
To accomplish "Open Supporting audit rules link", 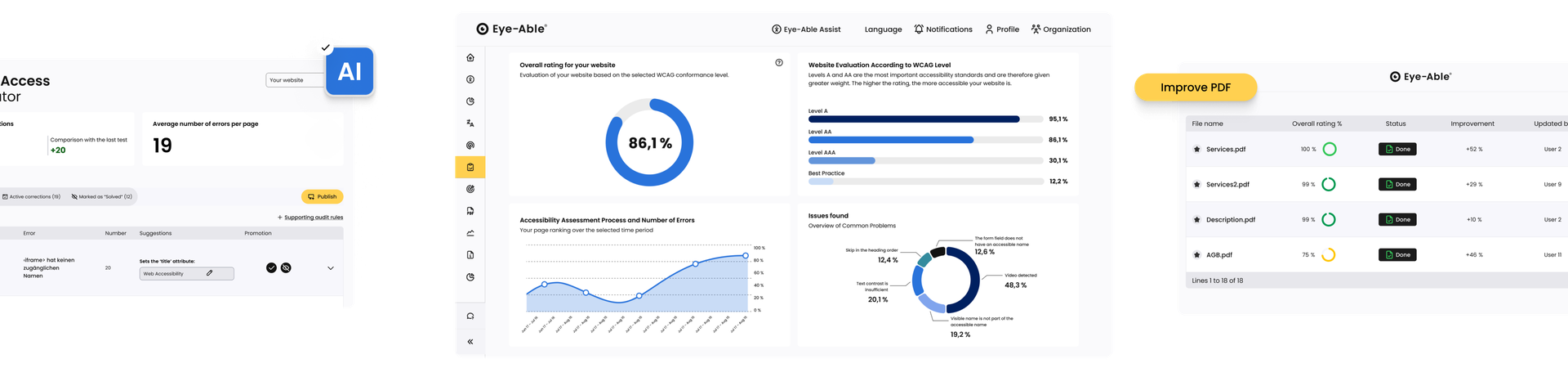I will [310, 218].
